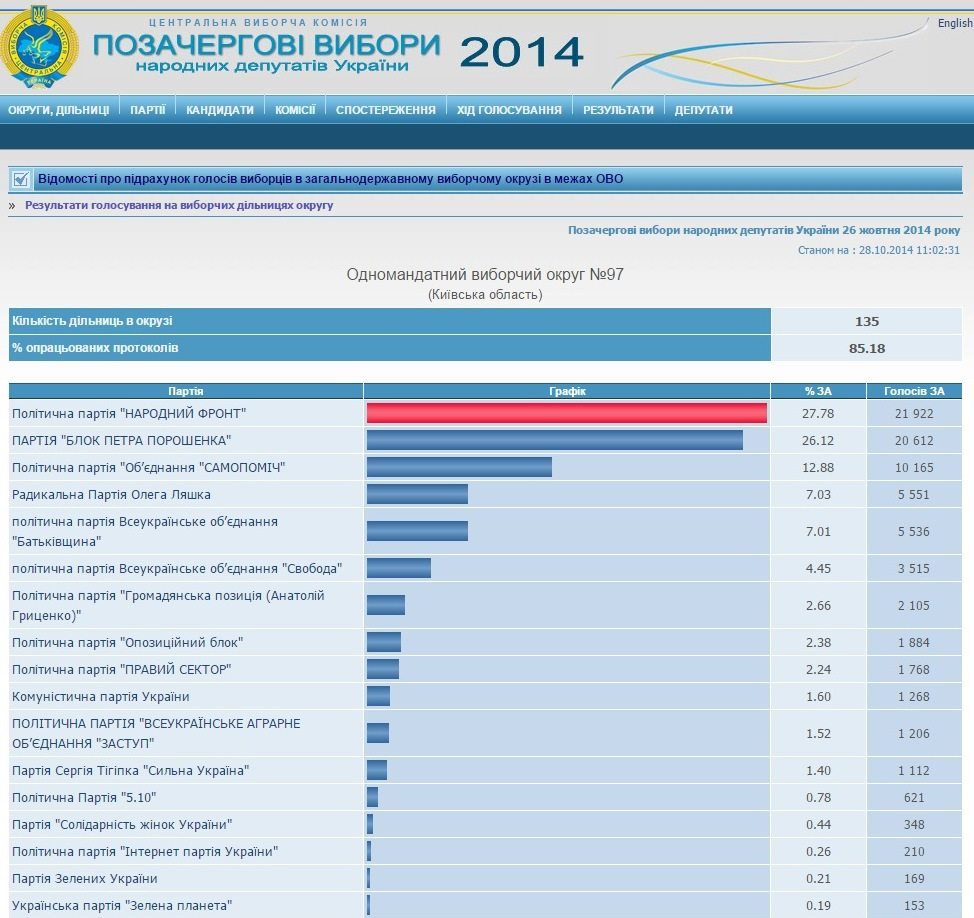
Task: Click the 21 922 votes value
Action: point(914,414)
